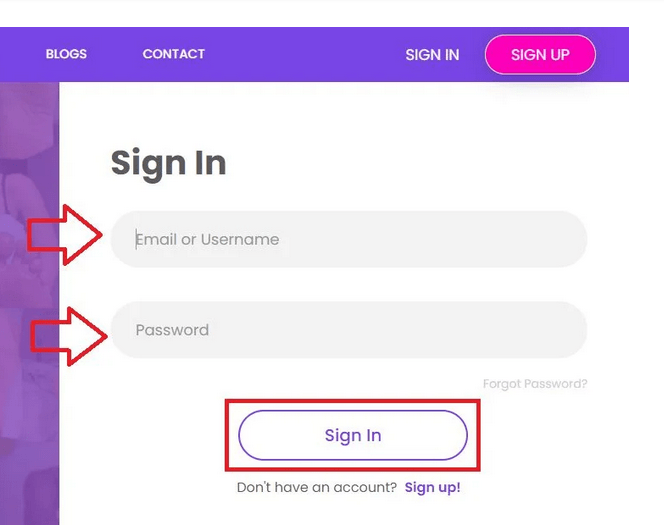Open the Forgot Password? link
This screenshot has height=529, width=664.
pyautogui.click(x=535, y=384)
